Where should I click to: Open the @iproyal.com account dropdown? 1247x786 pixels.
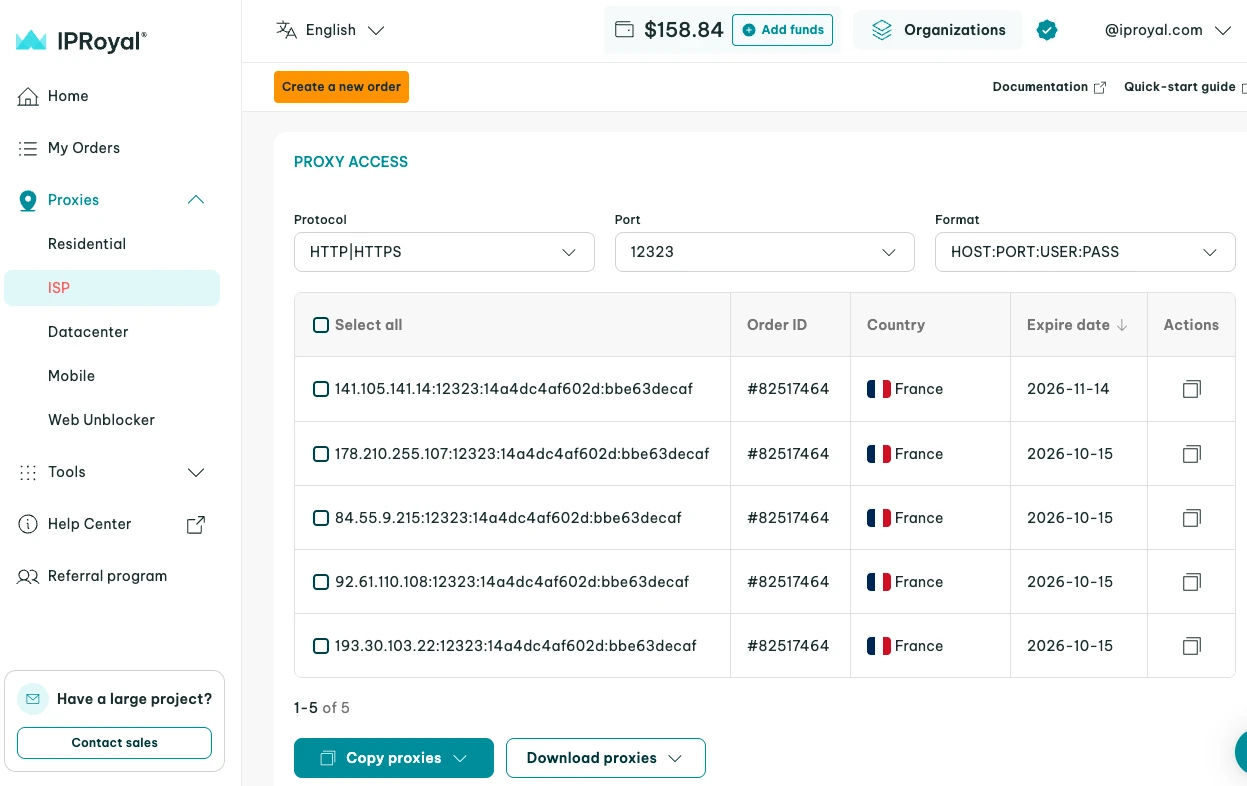1168,30
